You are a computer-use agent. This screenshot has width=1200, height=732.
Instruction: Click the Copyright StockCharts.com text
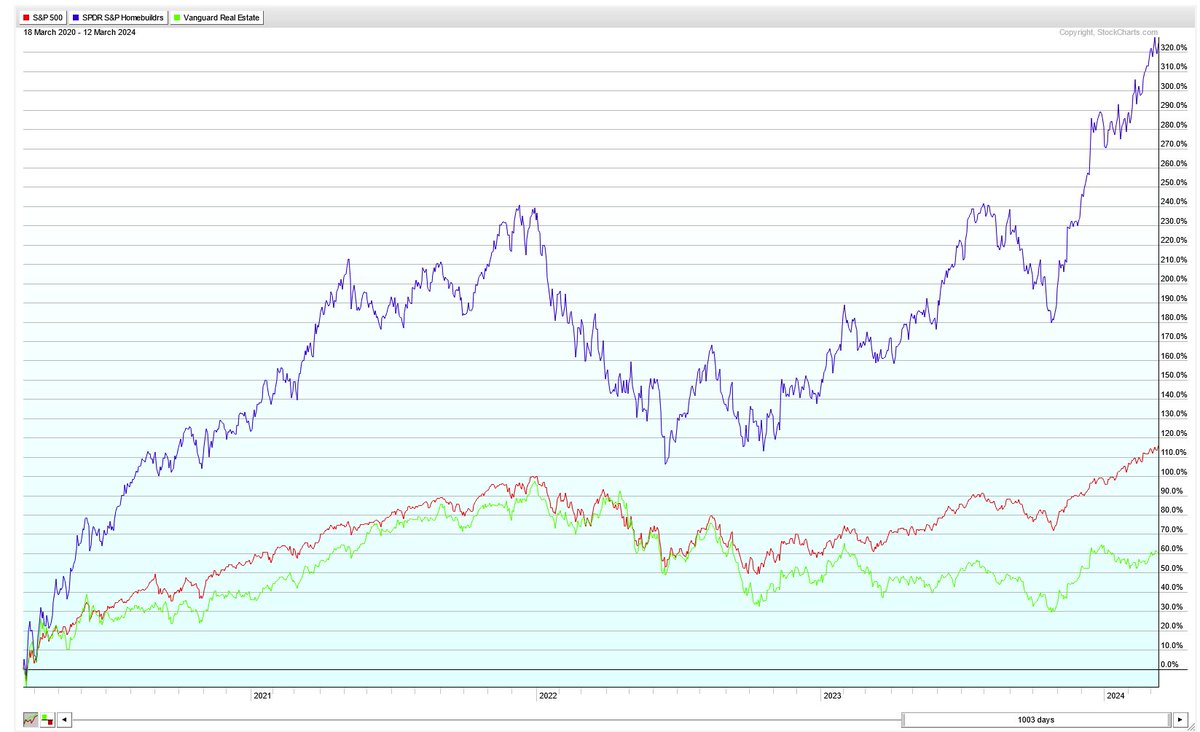(1109, 33)
